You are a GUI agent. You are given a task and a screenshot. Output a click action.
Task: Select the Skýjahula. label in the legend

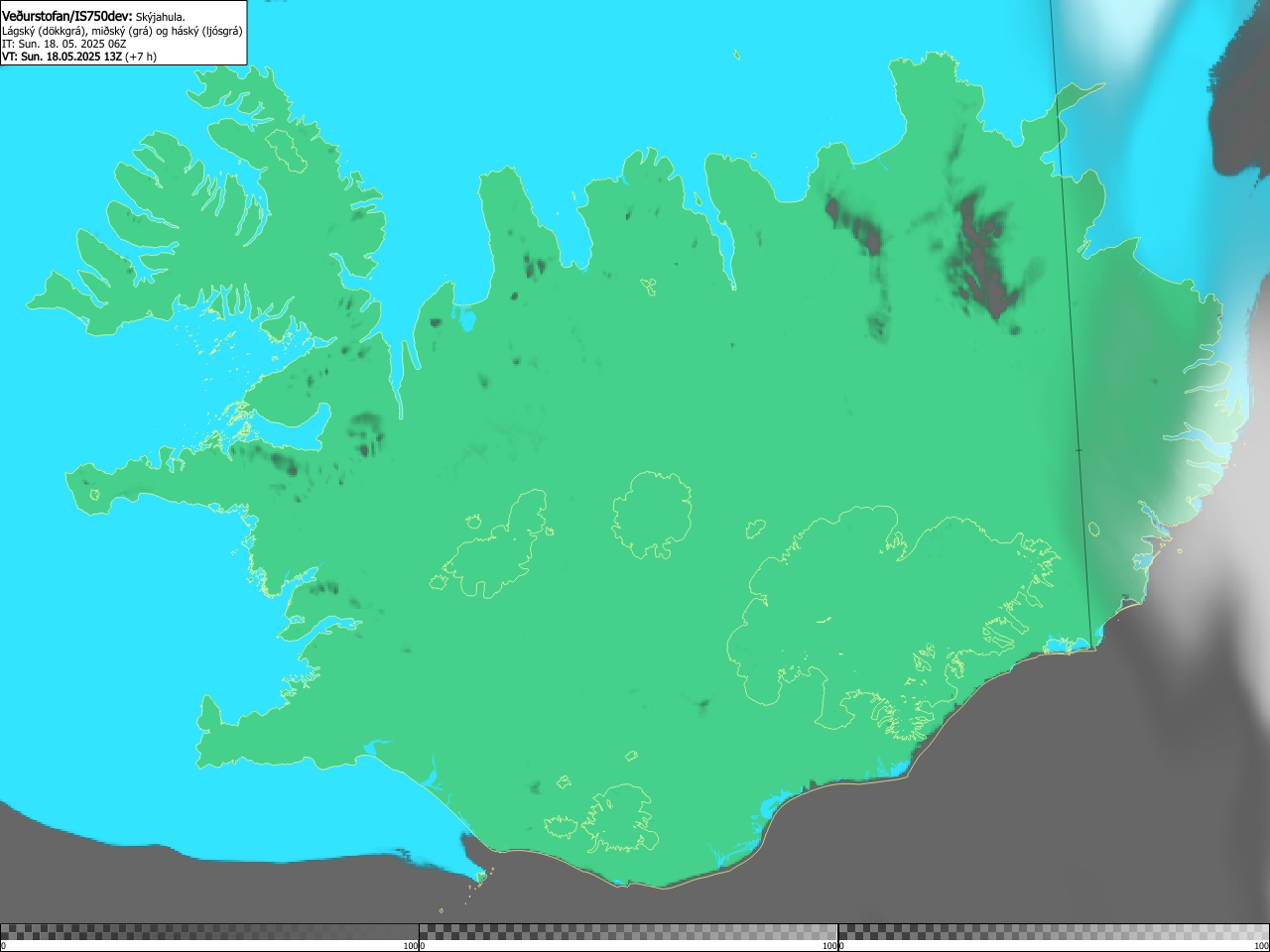click(161, 17)
